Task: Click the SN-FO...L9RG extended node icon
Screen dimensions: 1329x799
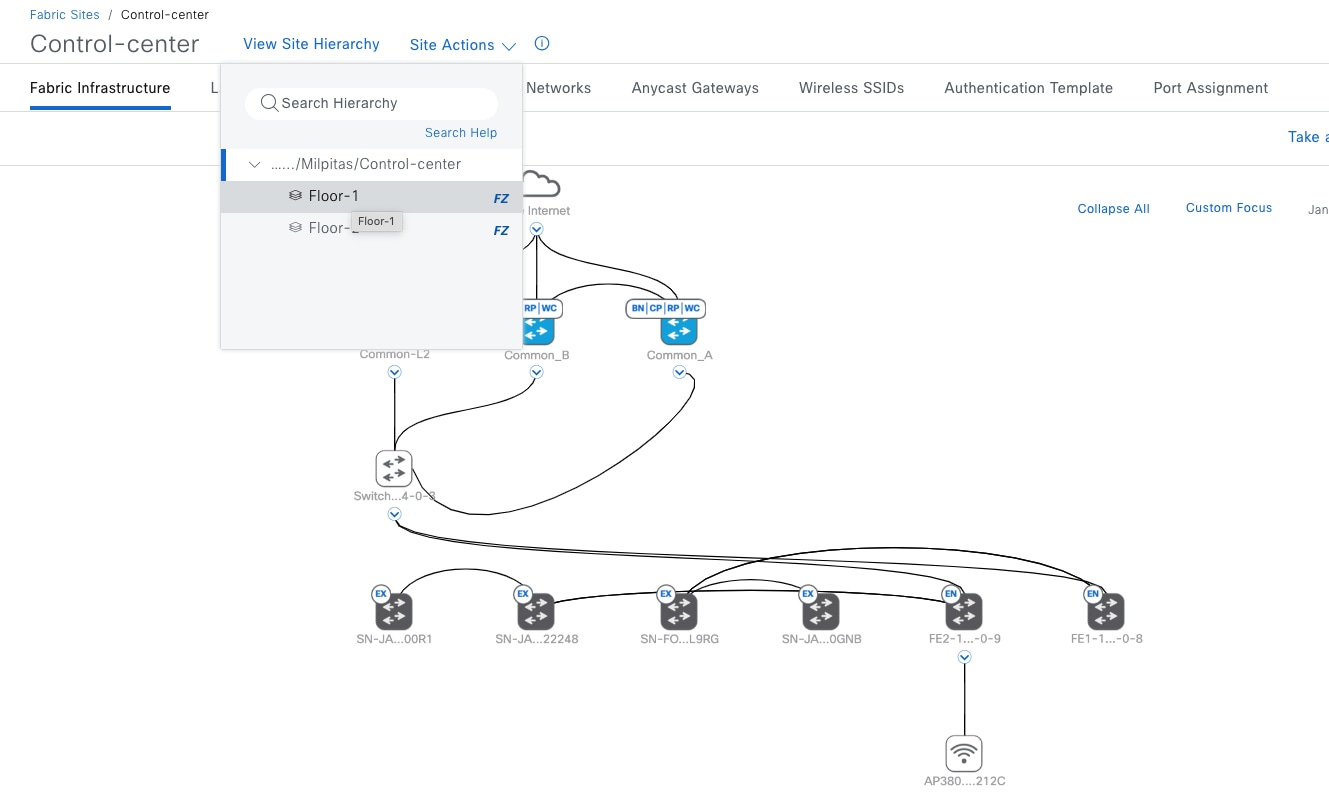Action: pyautogui.click(x=679, y=610)
